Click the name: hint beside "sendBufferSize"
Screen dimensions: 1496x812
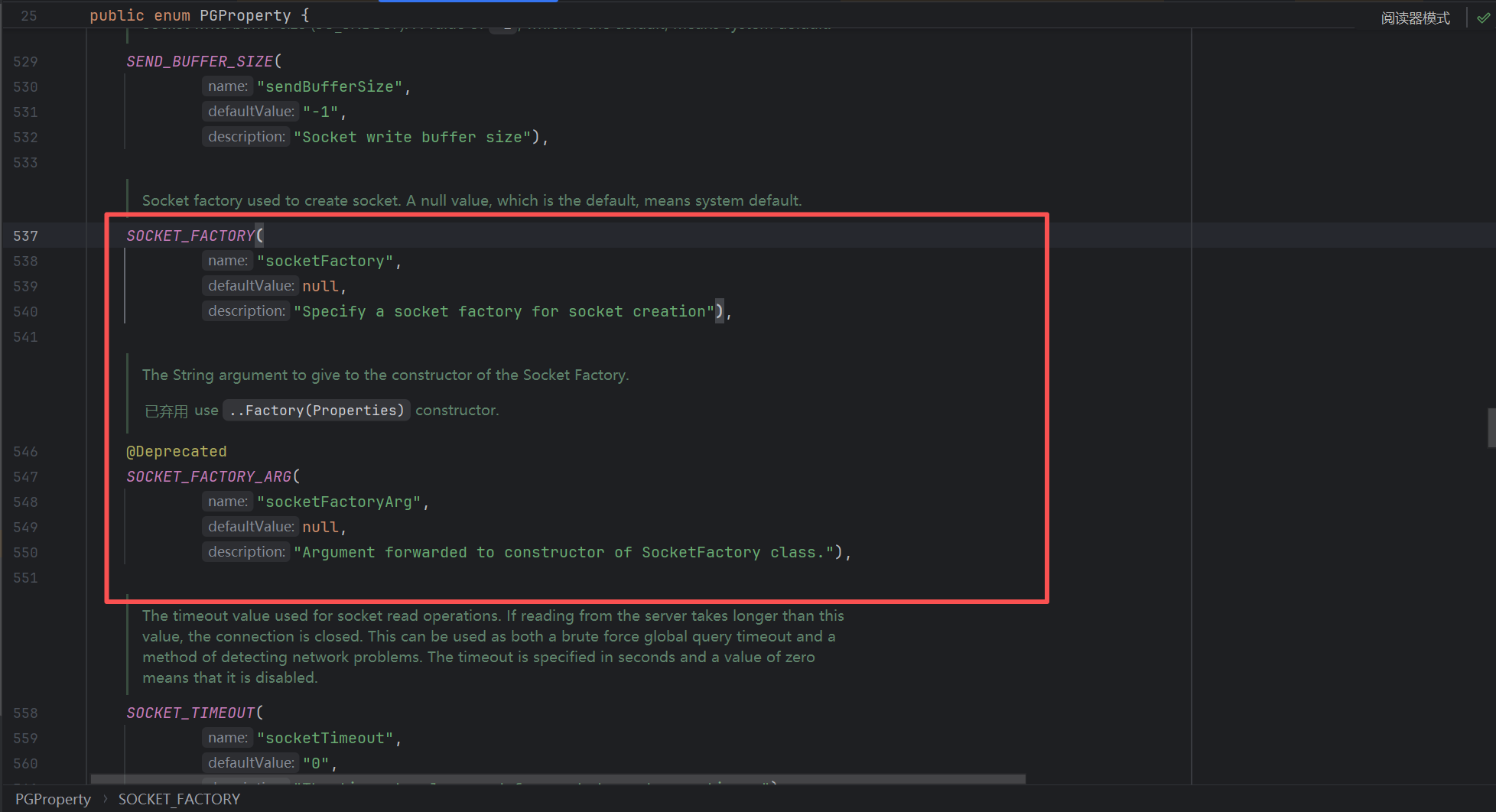click(228, 86)
